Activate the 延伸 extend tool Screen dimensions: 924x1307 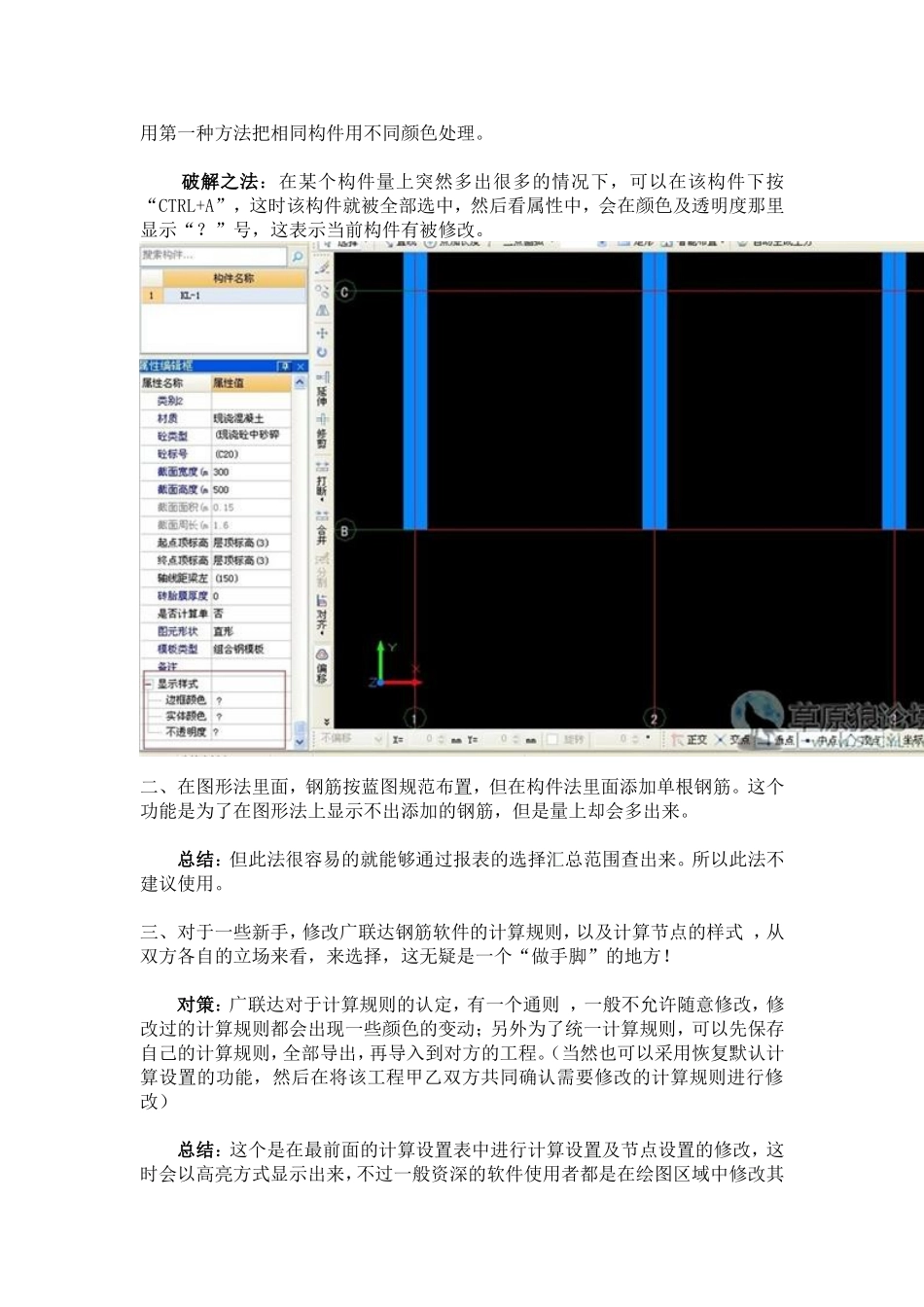(x=323, y=389)
